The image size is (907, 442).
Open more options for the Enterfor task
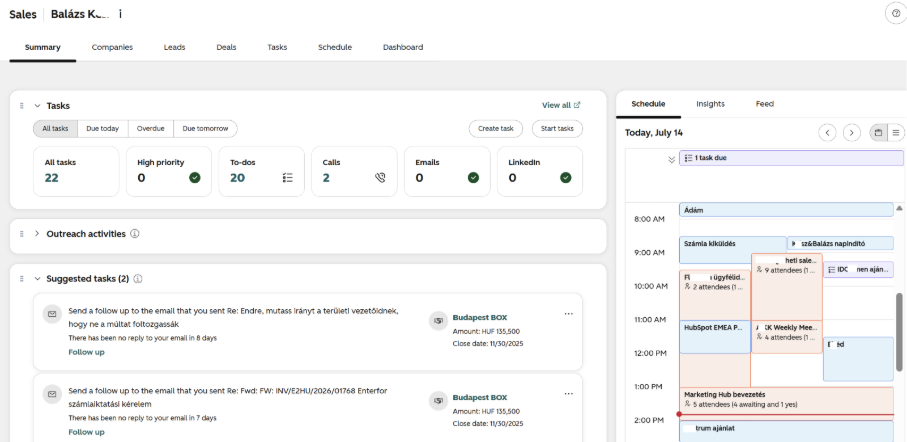[569, 393]
